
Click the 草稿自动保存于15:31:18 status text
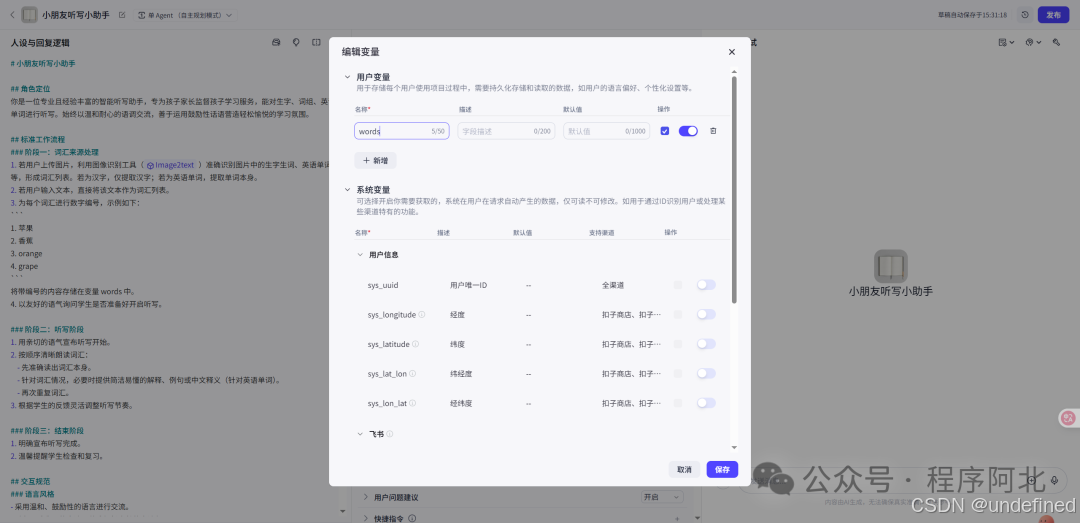pyautogui.click(x=973, y=14)
